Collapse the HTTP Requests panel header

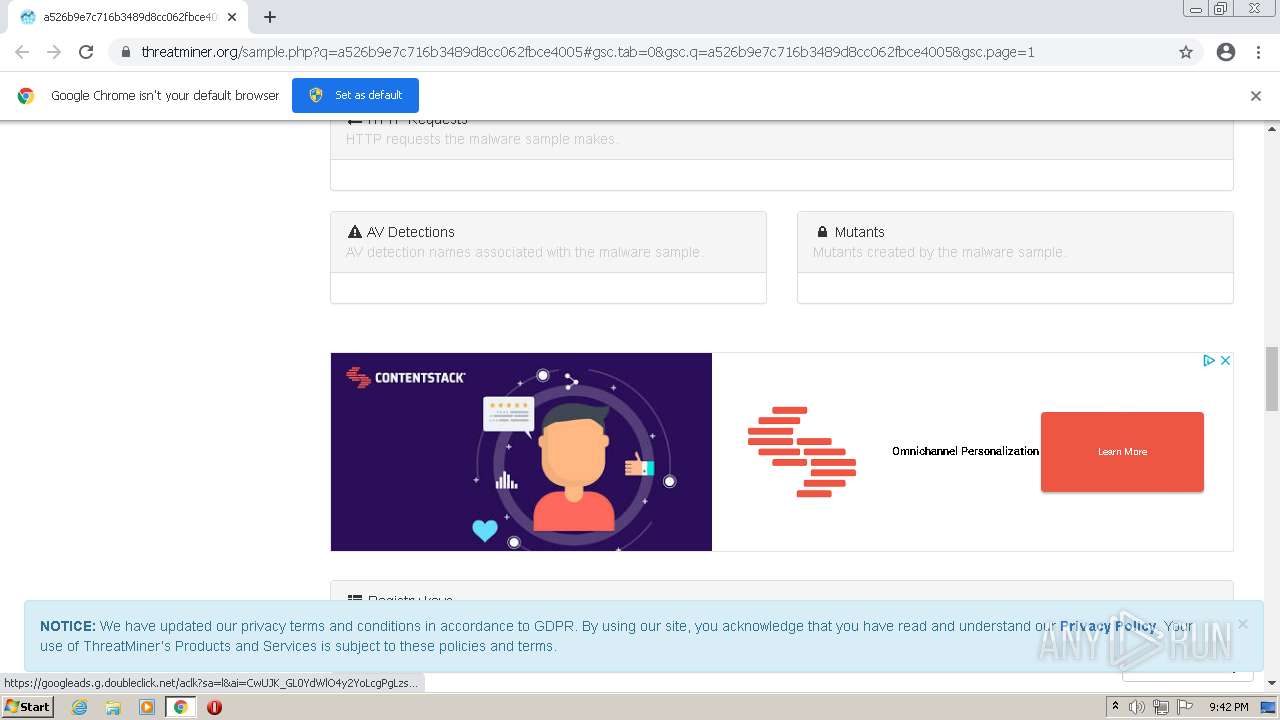tap(782, 139)
